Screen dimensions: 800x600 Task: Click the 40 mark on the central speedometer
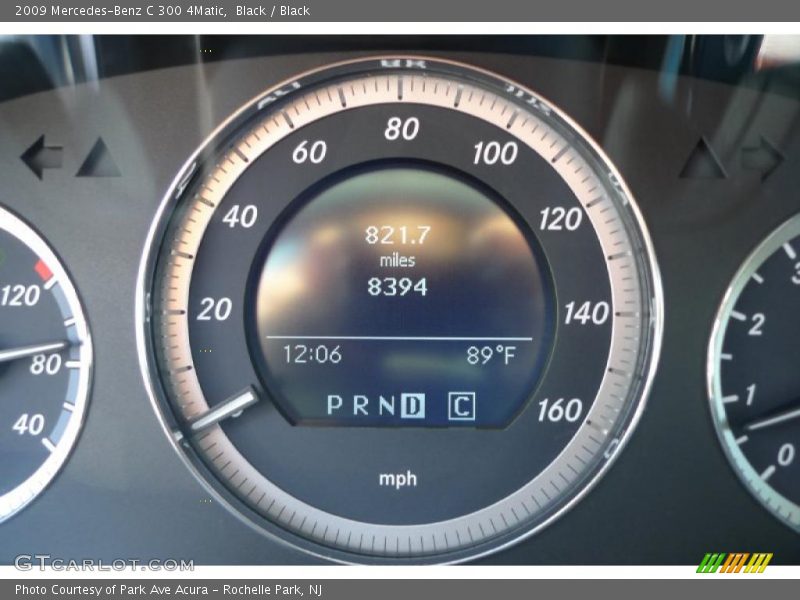240,216
